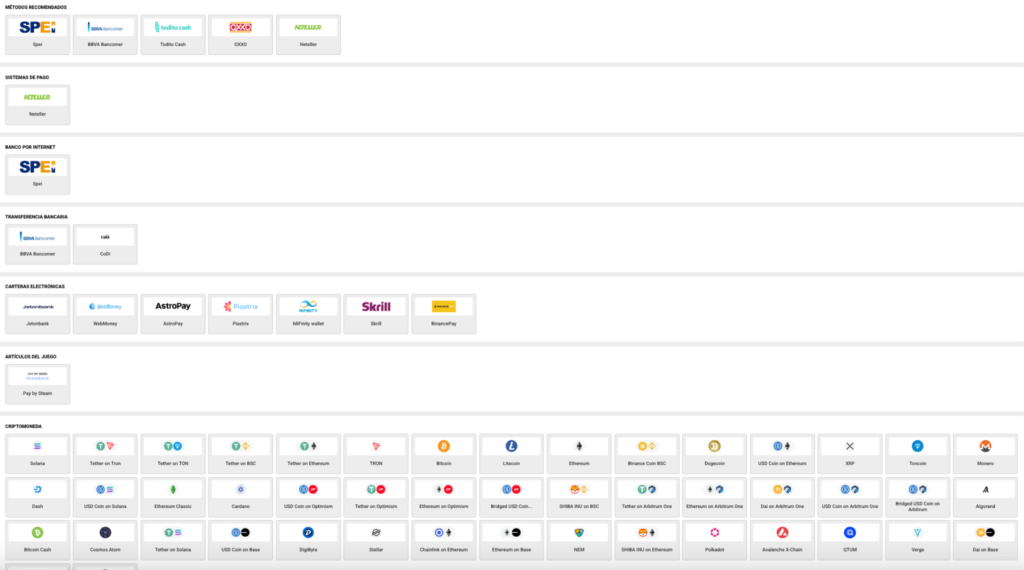Select SHIBA INU on Ethereum

coord(647,540)
